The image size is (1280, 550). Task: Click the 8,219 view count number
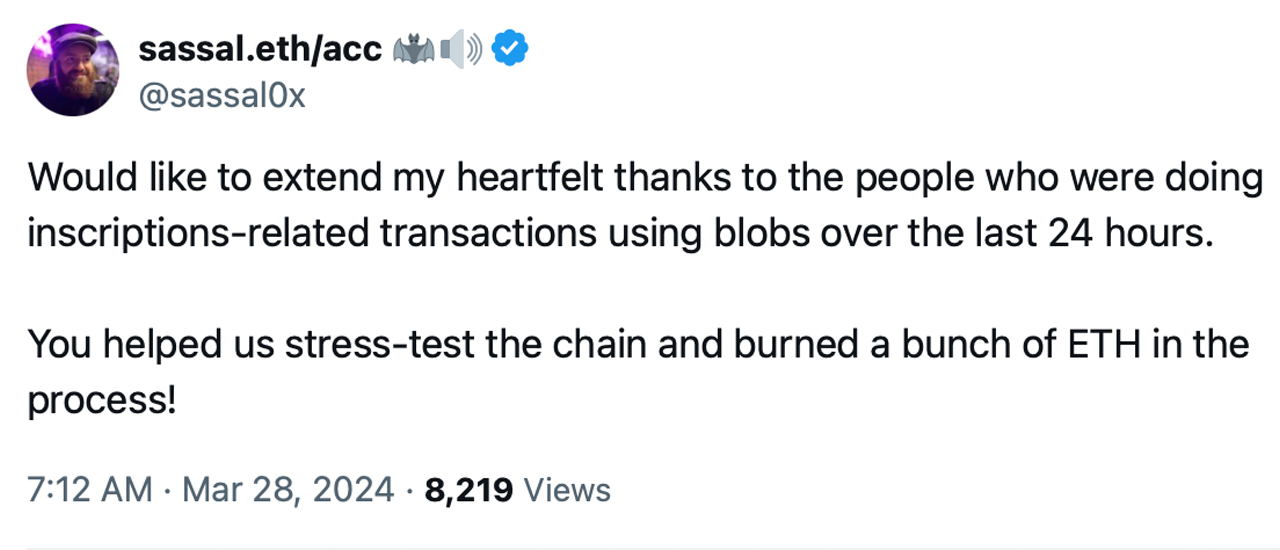(469, 490)
